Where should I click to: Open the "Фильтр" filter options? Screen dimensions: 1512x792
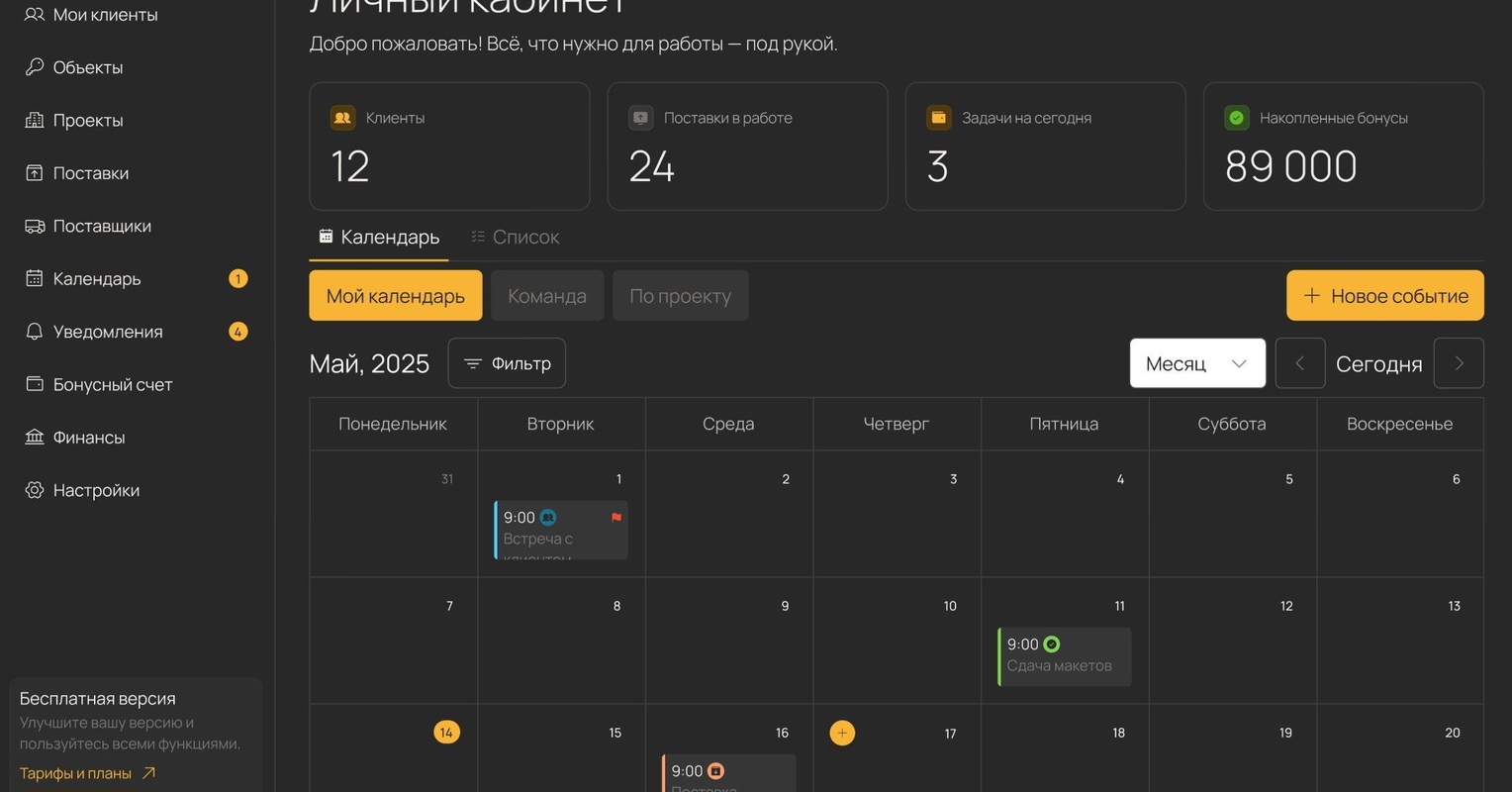pyautogui.click(x=507, y=363)
